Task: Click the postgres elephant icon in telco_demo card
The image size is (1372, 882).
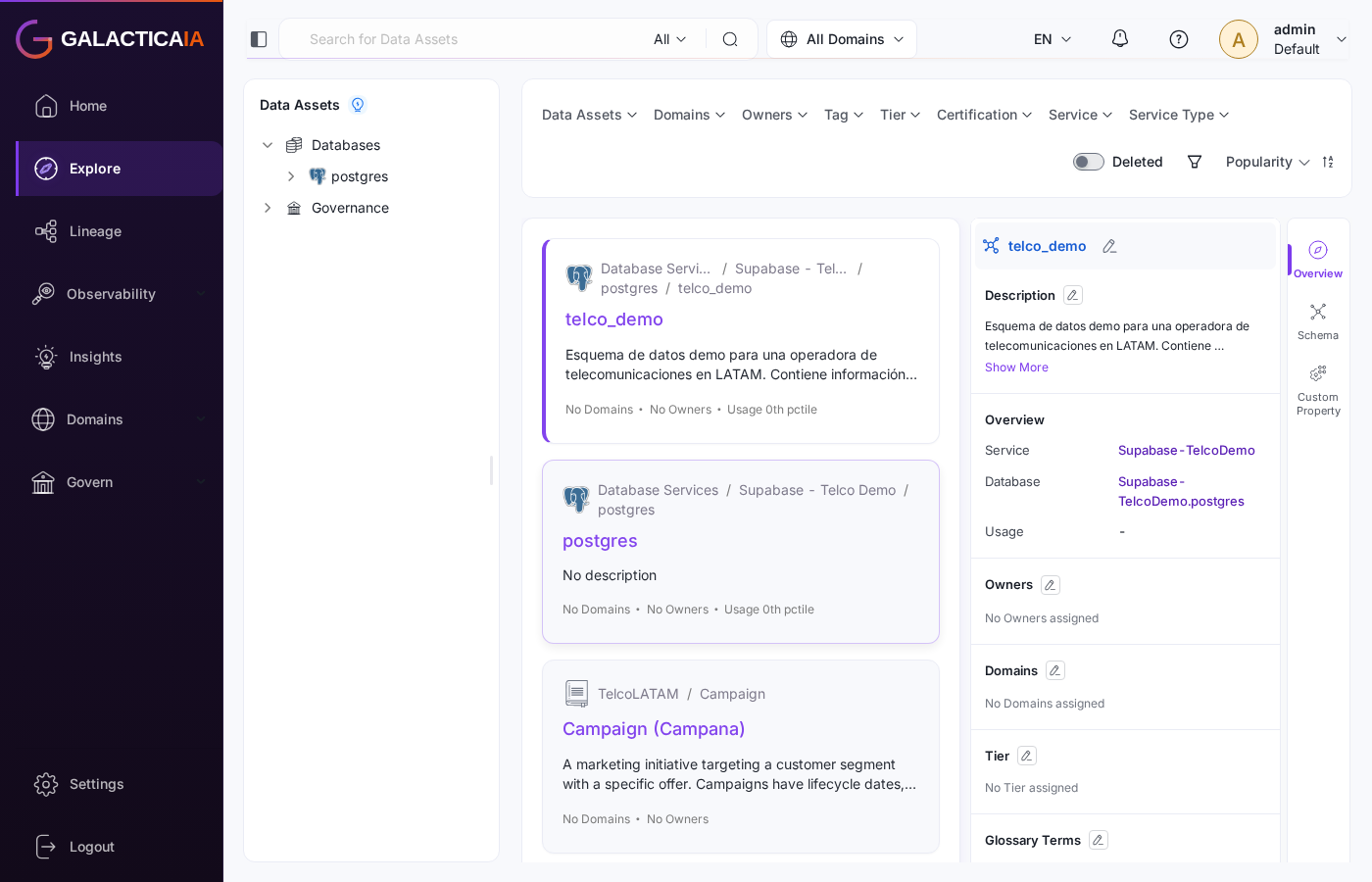Action: pyautogui.click(x=579, y=278)
